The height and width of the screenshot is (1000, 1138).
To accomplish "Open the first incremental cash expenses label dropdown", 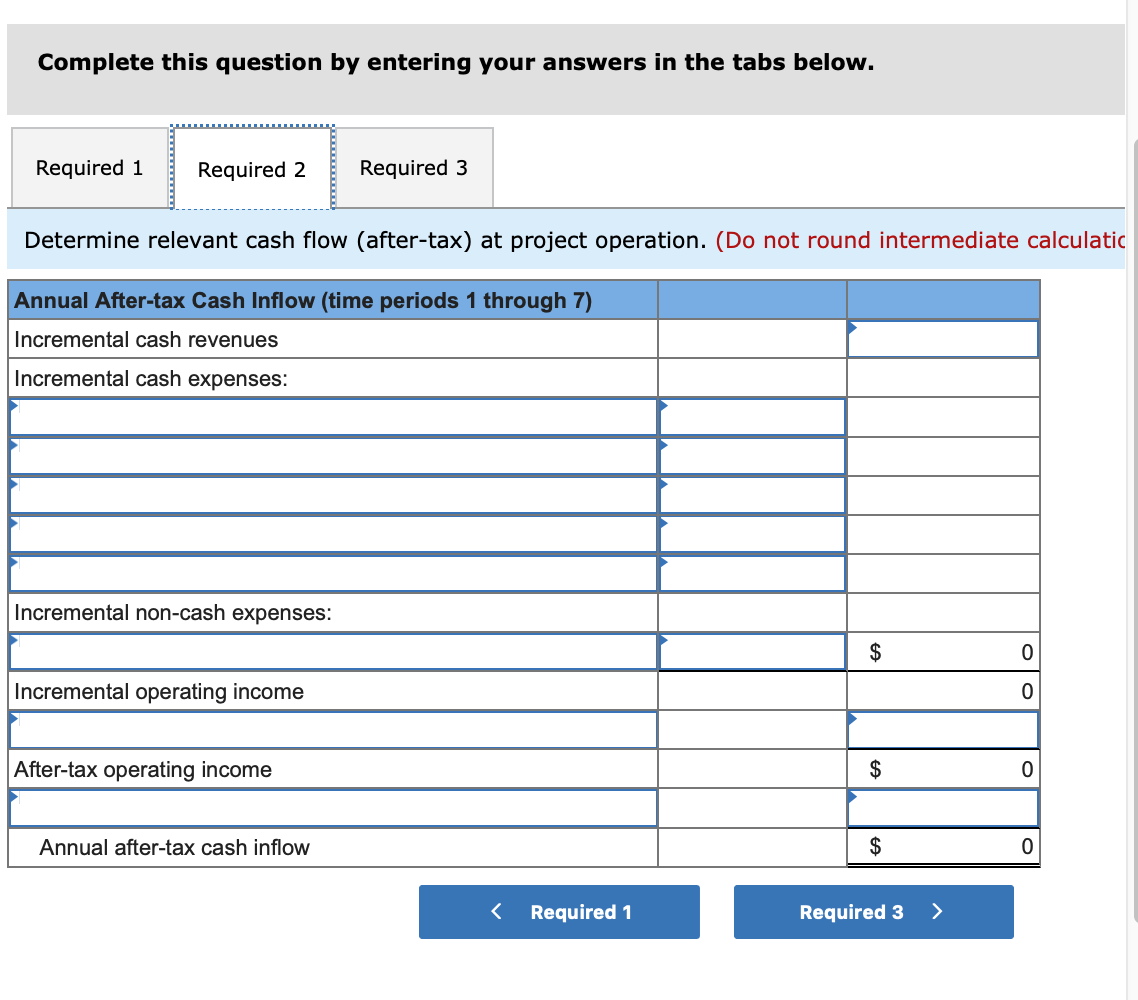I will point(330,416).
